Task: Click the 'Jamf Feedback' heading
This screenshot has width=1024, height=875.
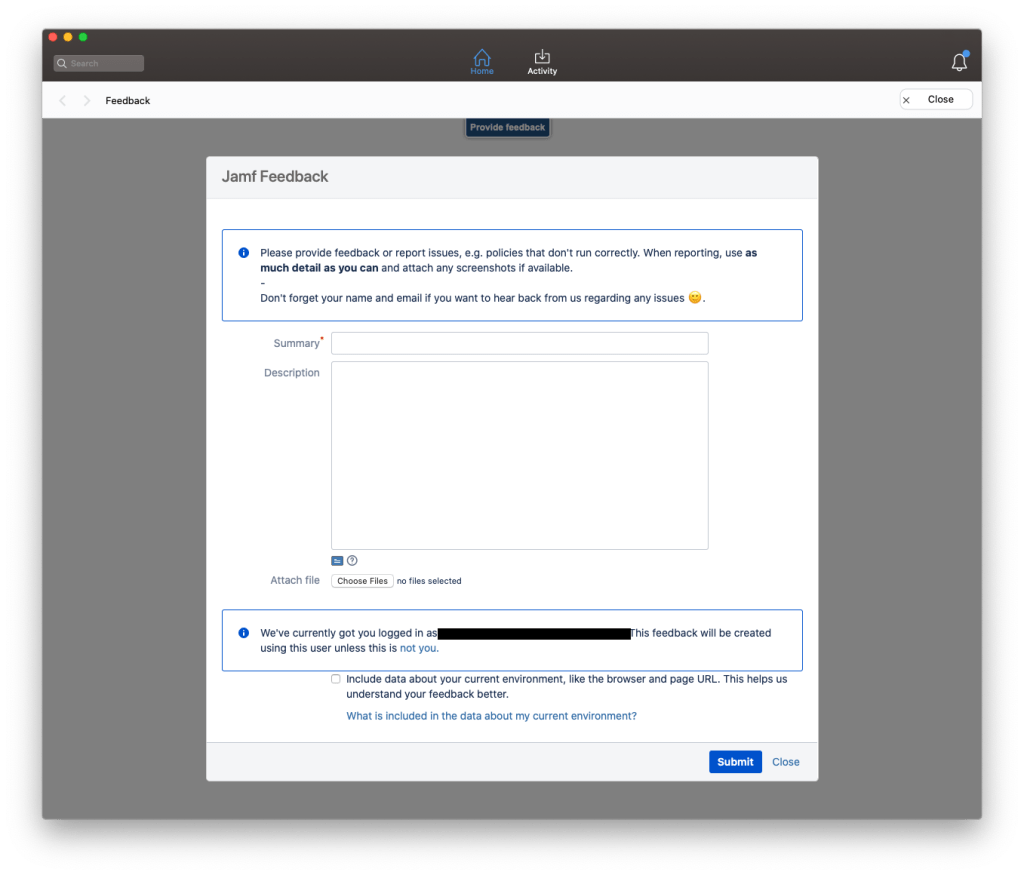Action: (x=275, y=177)
